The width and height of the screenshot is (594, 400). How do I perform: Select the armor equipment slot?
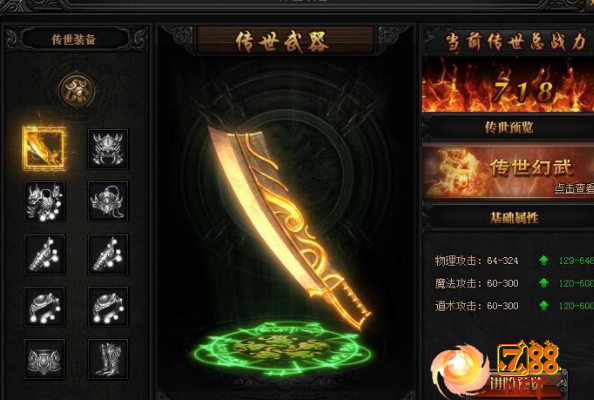pos(45,201)
